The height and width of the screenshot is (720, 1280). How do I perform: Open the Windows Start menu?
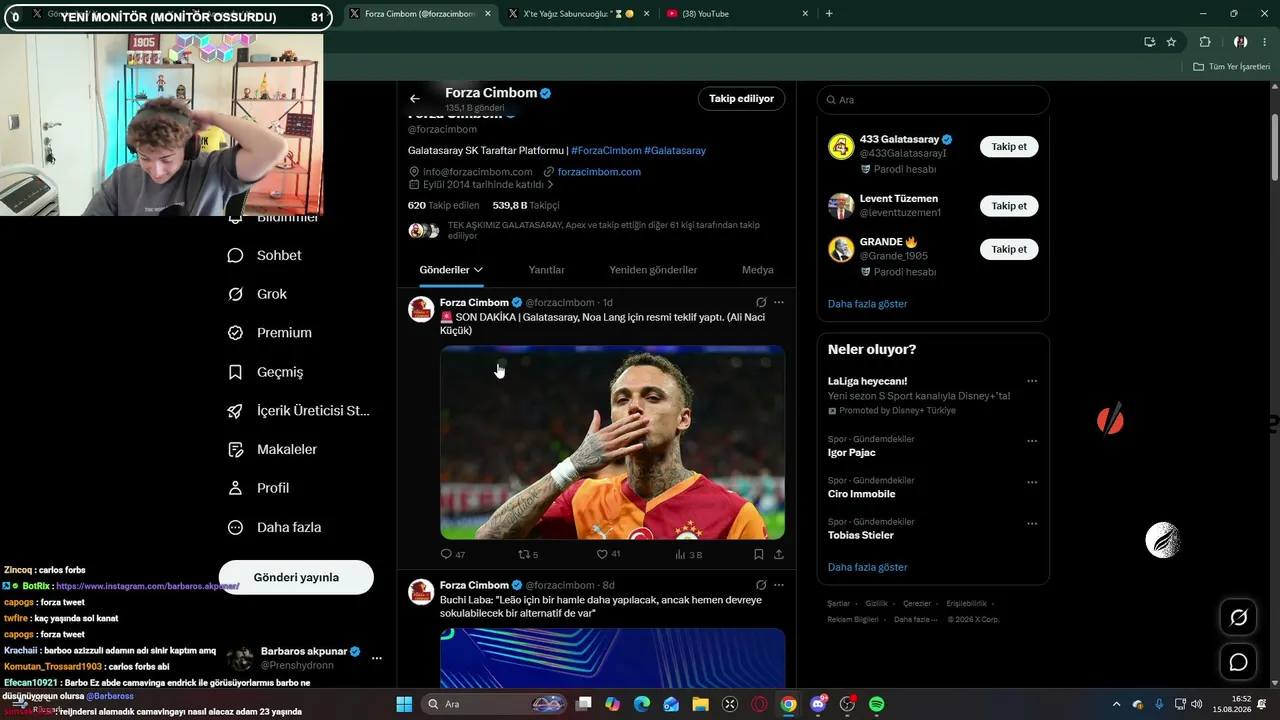pyautogui.click(x=404, y=704)
